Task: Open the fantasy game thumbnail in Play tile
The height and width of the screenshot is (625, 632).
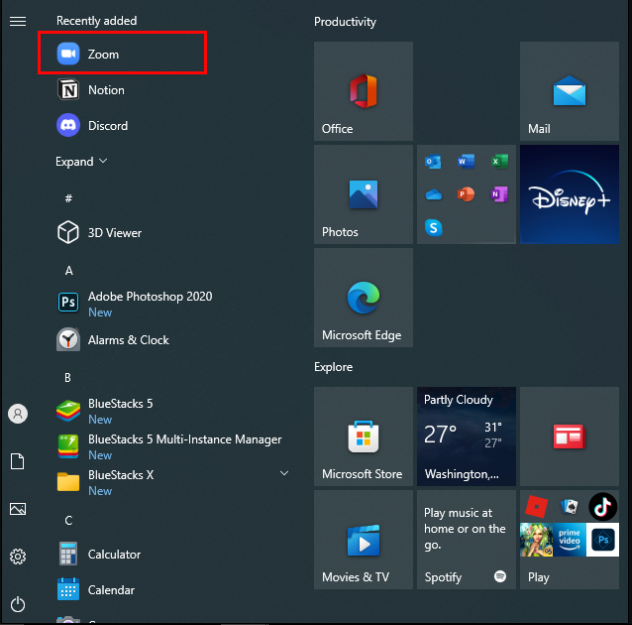Action: click(x=536, y=540)
